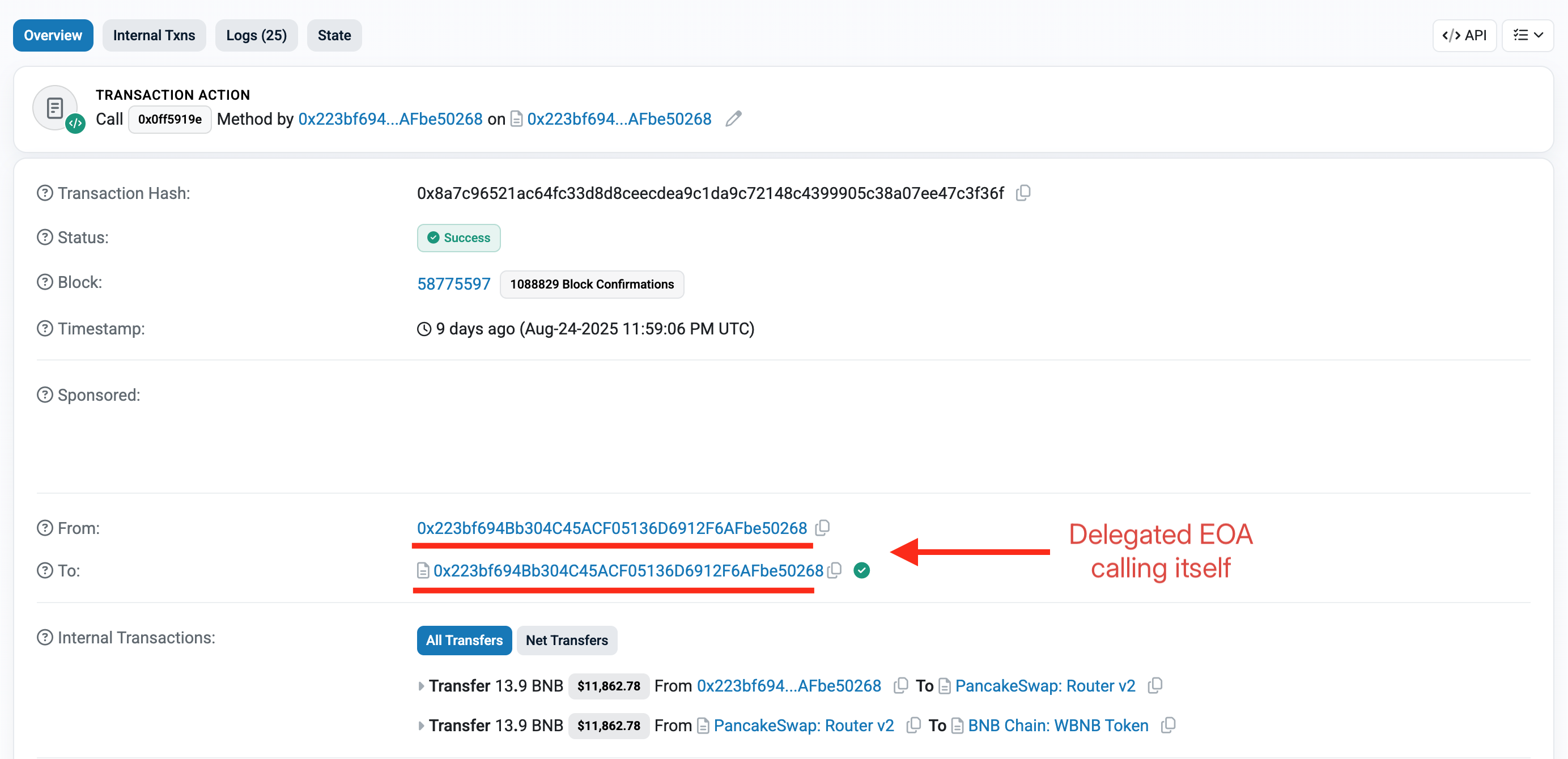The image size is (1568, 759).
Task: Open the State tab
Action: 334,35
